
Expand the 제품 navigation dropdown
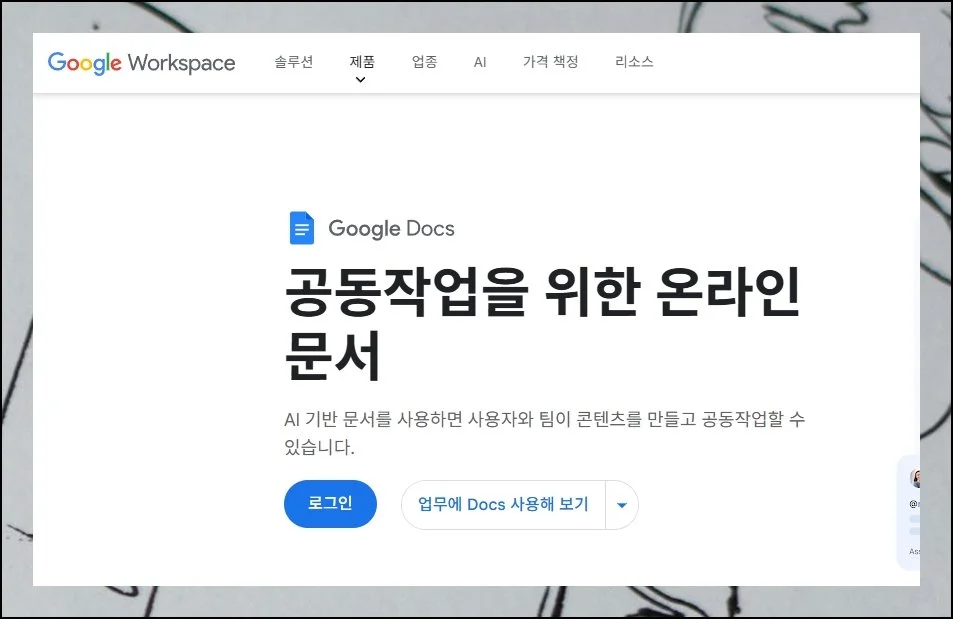point(360,61)
